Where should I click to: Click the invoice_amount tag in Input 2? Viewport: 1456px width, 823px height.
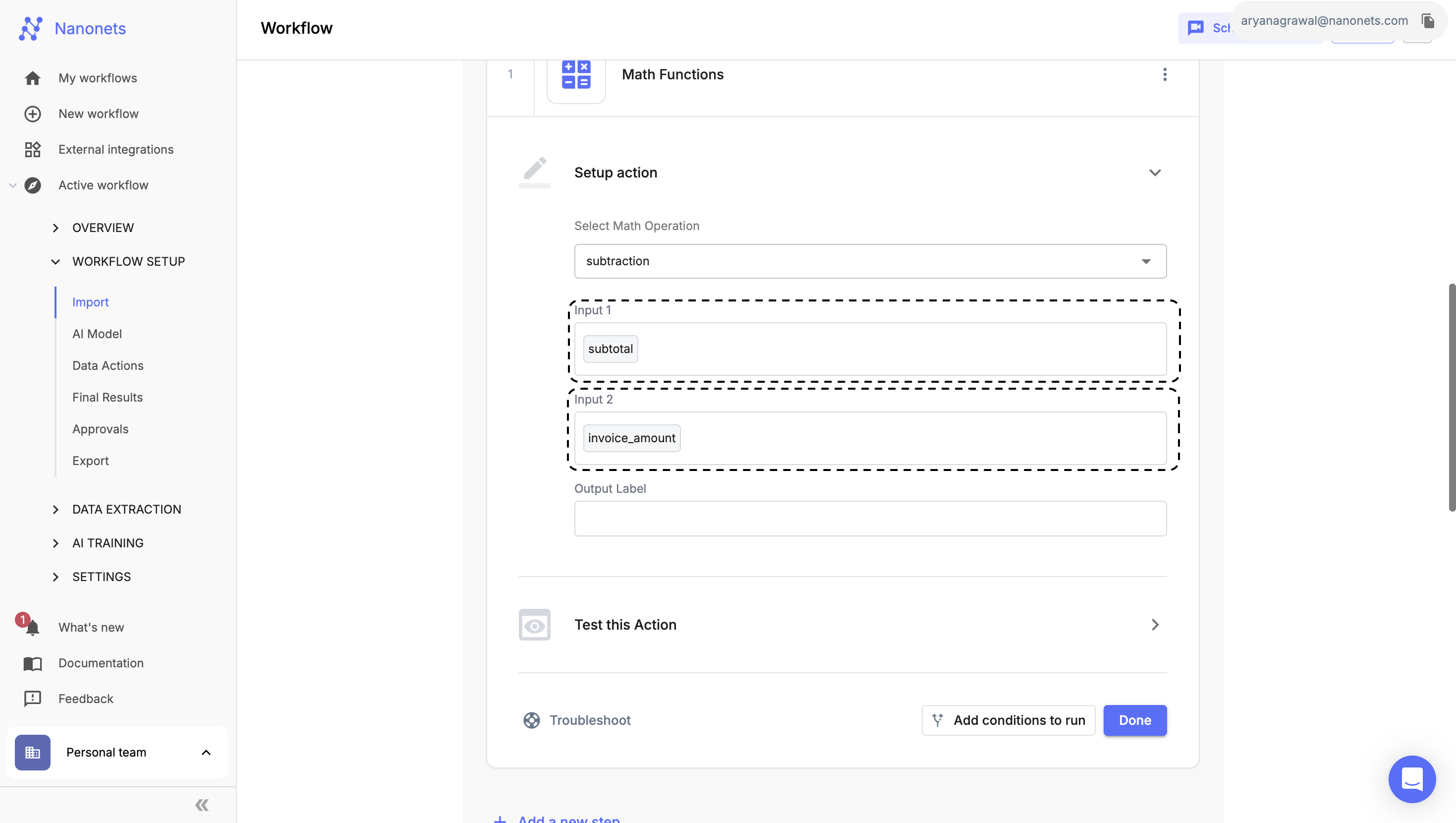(x=631, y=438)
